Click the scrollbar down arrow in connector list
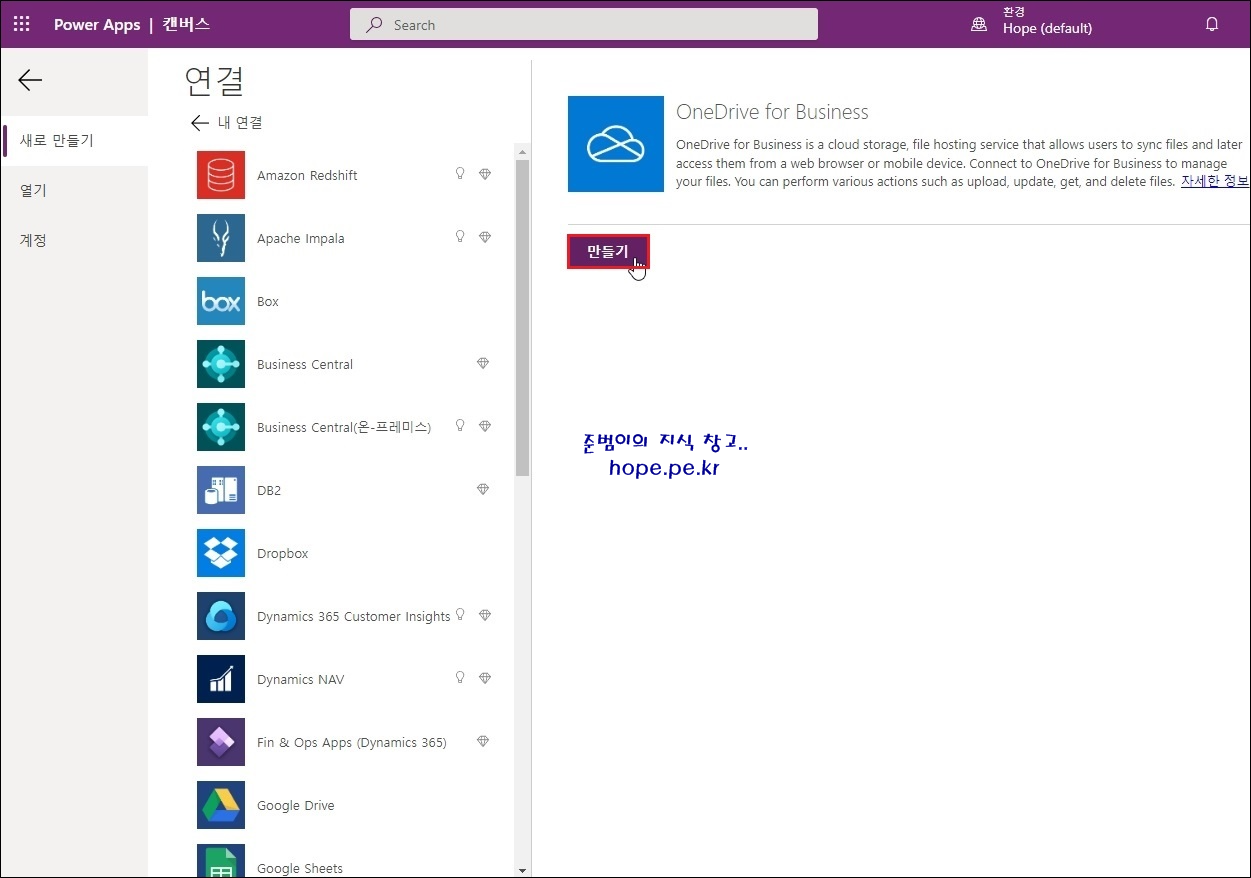The image size is (1251, 878). tap(522, 871)
